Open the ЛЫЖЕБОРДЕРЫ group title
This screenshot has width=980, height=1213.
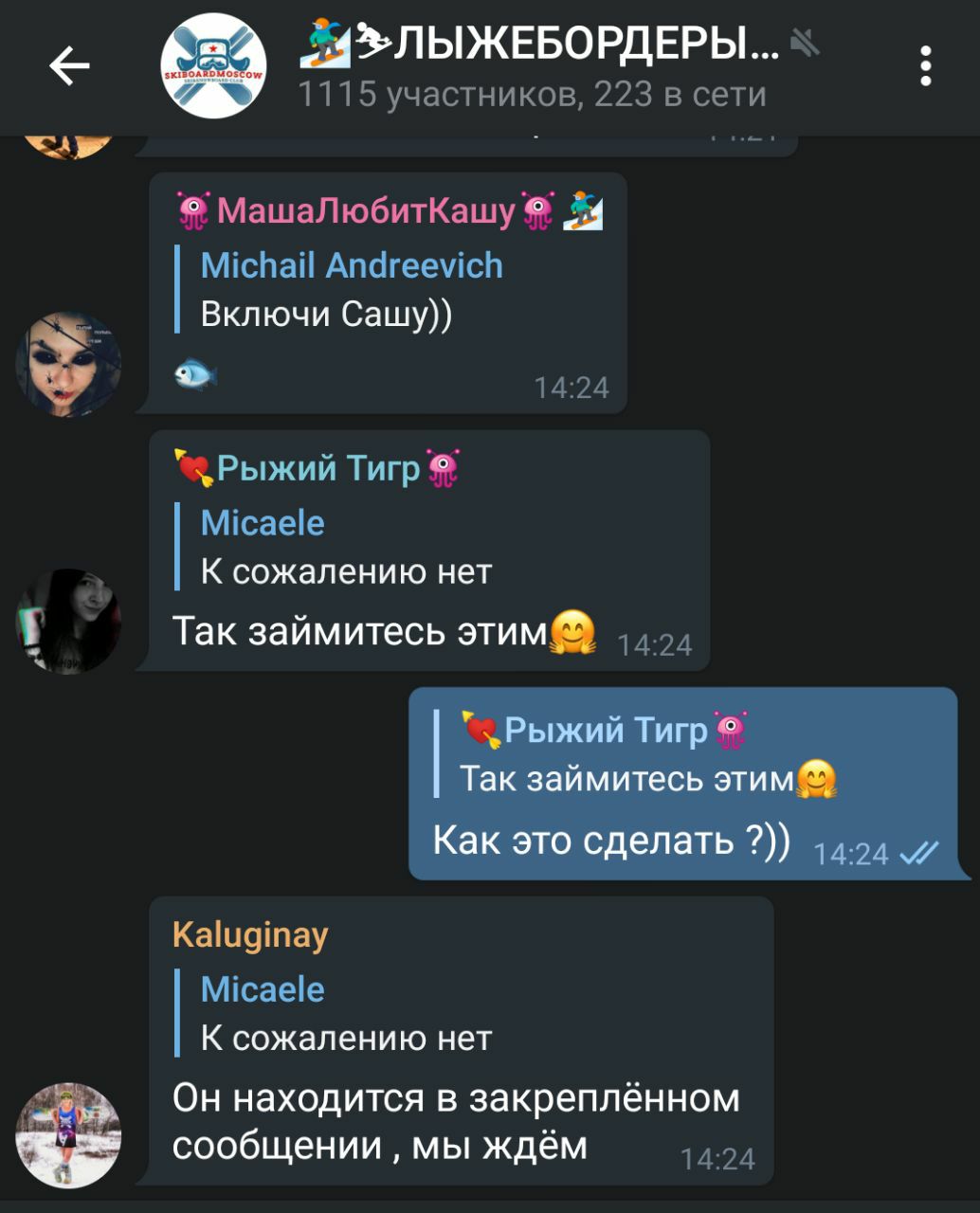540,43
